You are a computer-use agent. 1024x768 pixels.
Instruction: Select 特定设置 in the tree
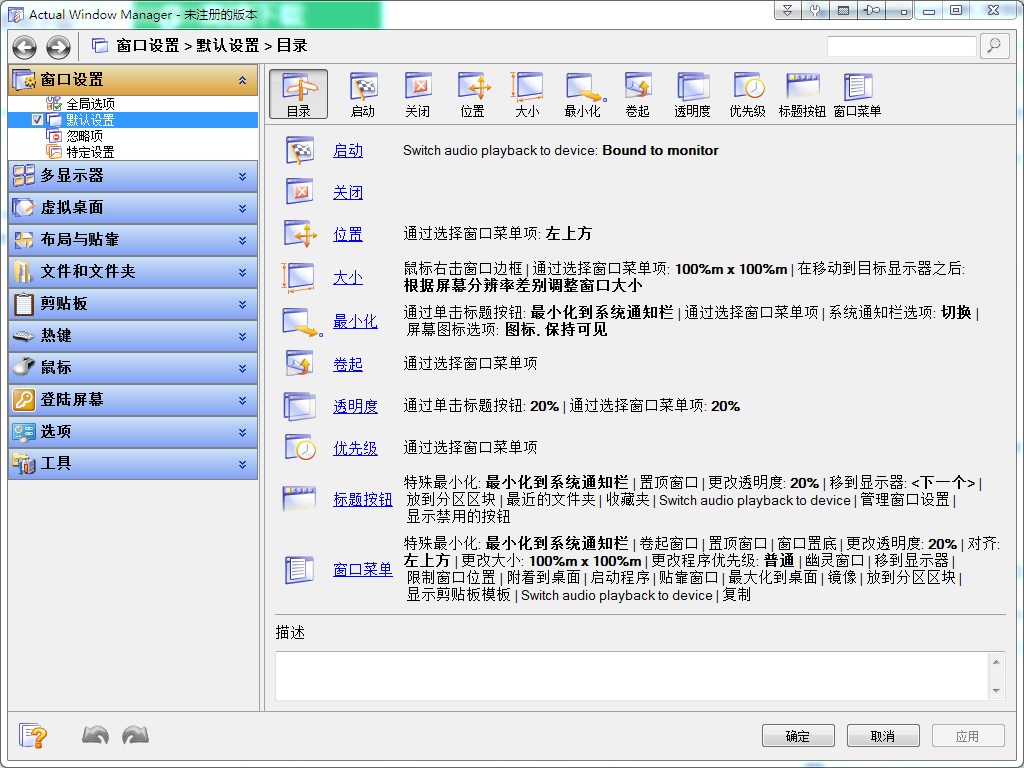tap(90, 152)
